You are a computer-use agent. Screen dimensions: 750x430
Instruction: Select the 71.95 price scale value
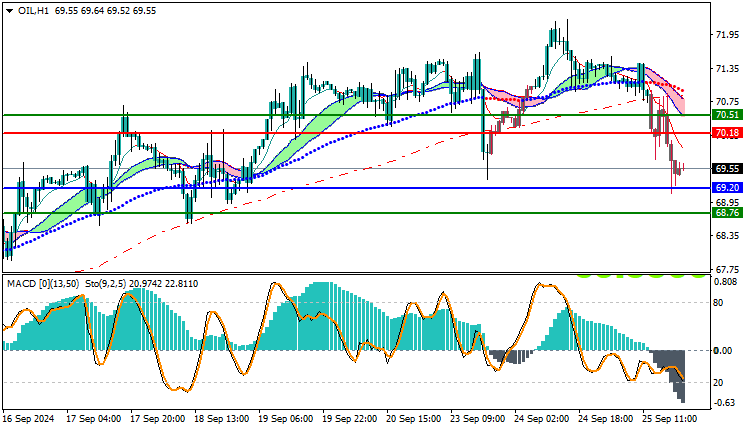point(728,34)
